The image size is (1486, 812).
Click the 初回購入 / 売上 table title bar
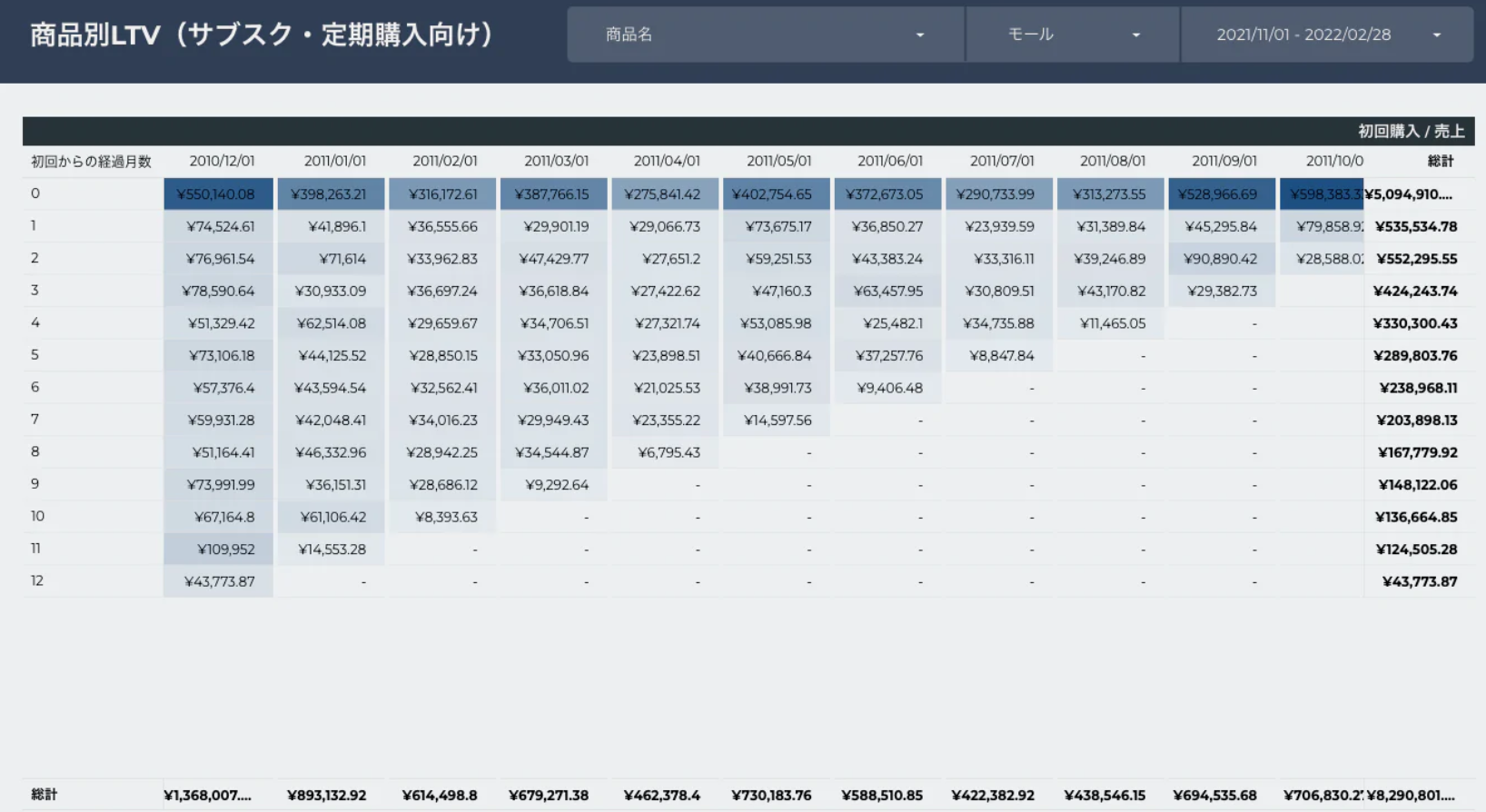pyautogui.click(x=748, y=131)
